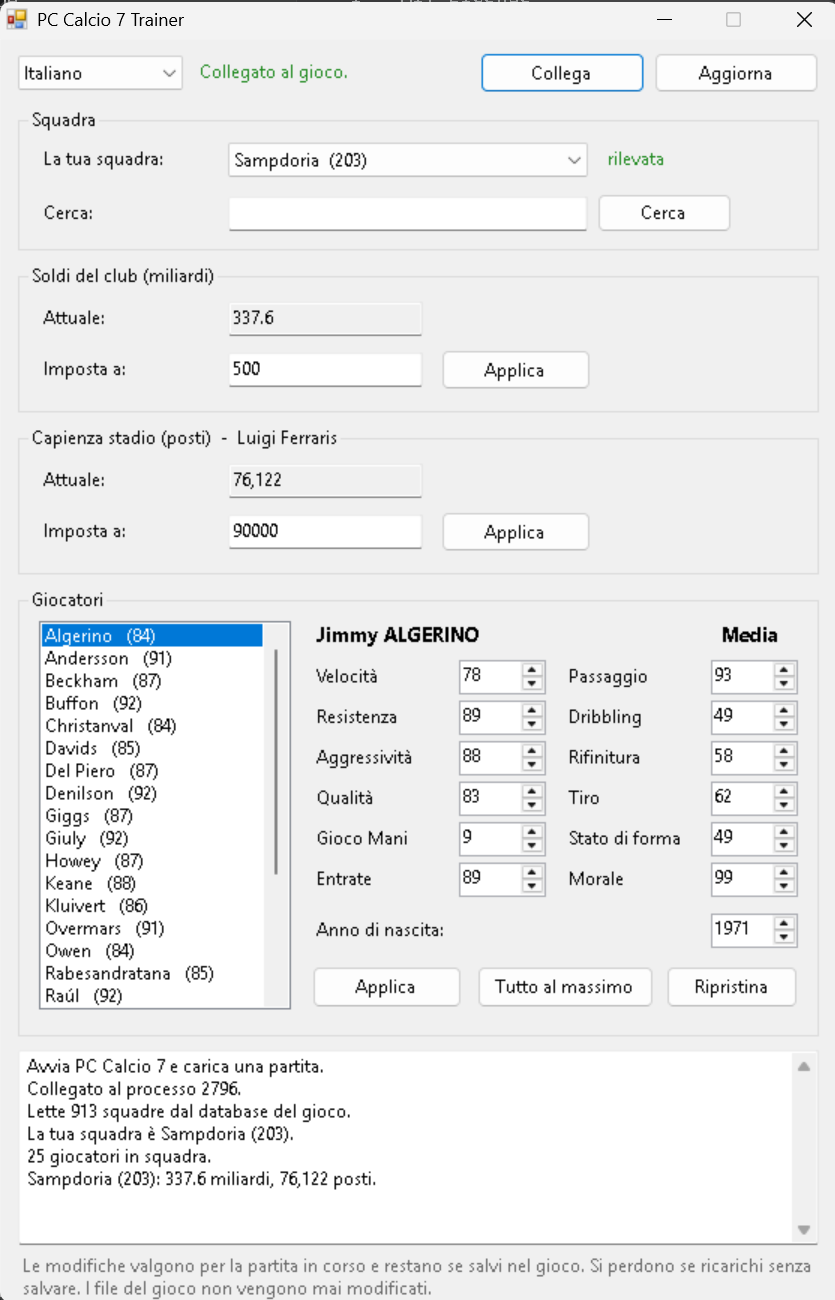Close the PC Calcio 7 Trainer window
This screenshot has height=1300, width=835.
coord(804,19)
